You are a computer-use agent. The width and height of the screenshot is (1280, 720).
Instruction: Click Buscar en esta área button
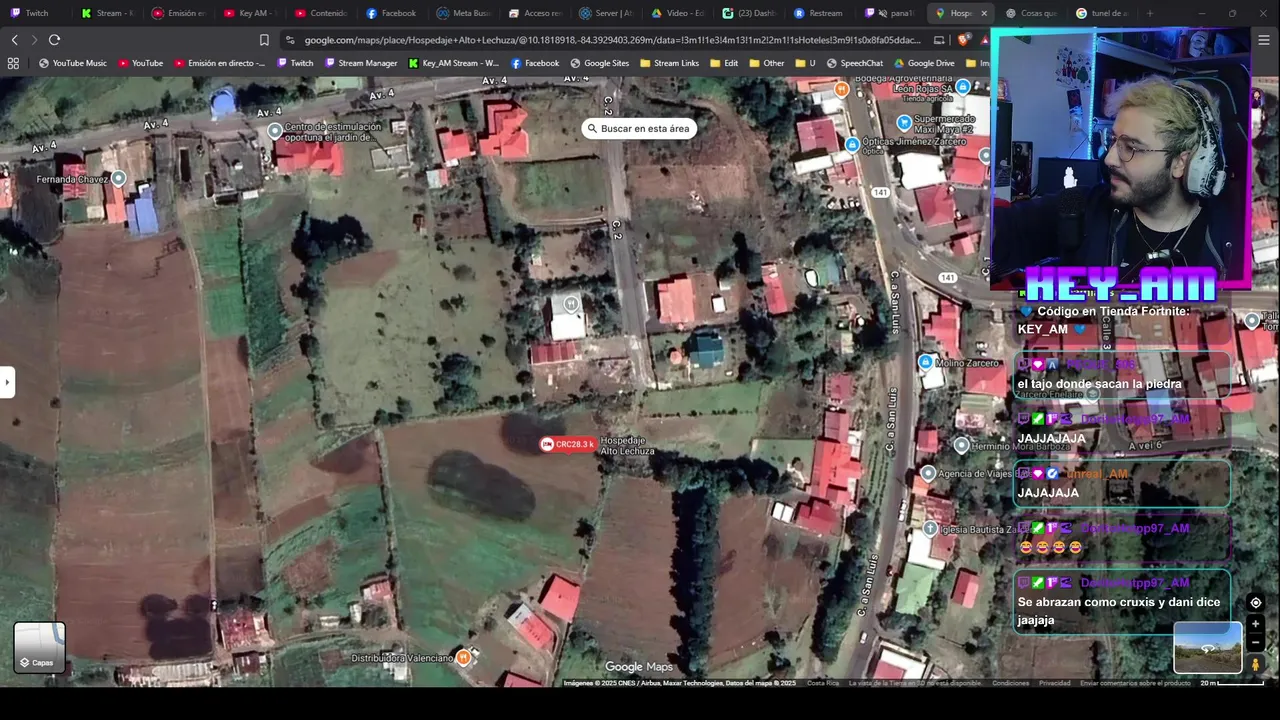click(638, 128)
